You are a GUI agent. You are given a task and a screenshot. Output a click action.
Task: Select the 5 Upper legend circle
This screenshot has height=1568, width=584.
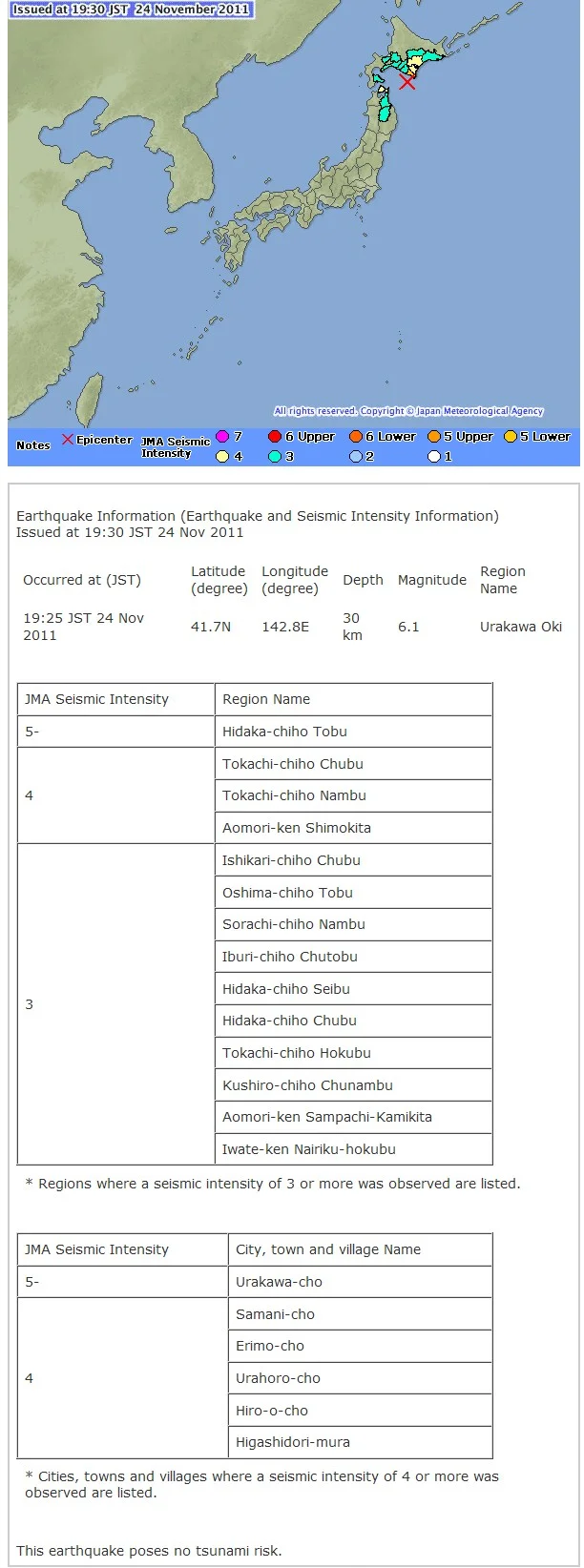433,437
